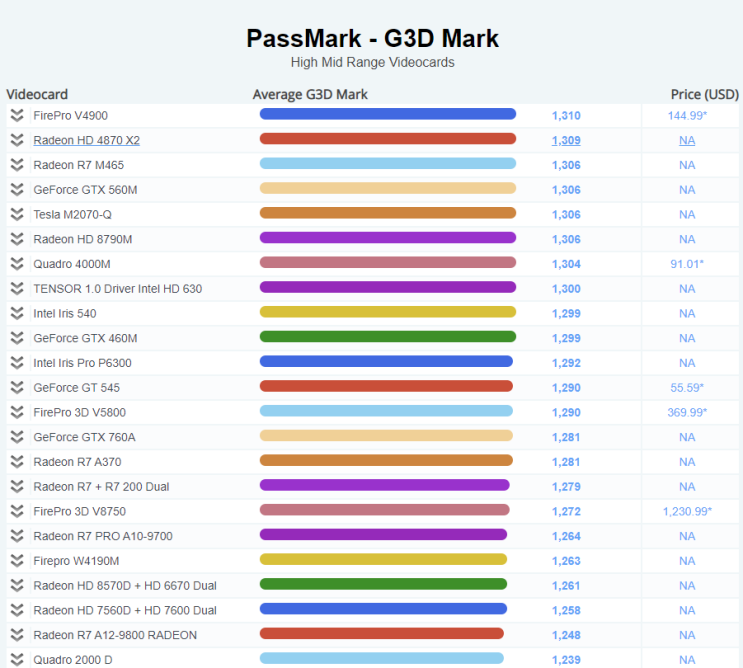This screenshot has width=743, height=668.
Task: Expand the Radeon R7 A370 row chevron
Action: coord(17,462)
